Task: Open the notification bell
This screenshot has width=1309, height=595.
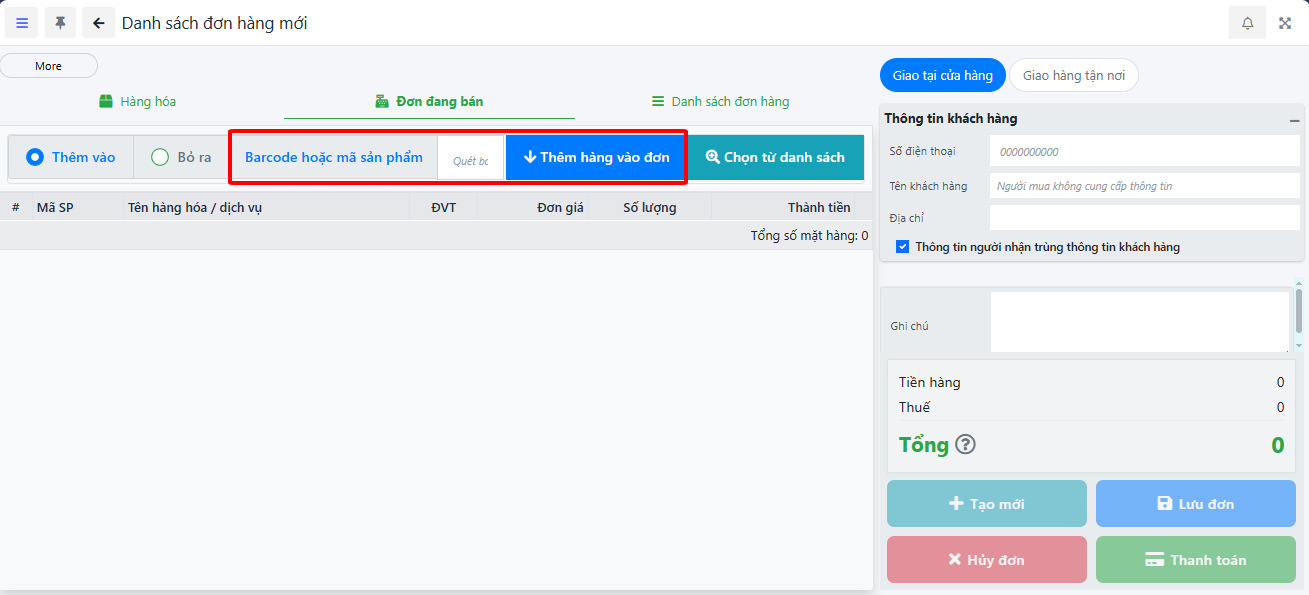Action: click(x=1247, y=23)
